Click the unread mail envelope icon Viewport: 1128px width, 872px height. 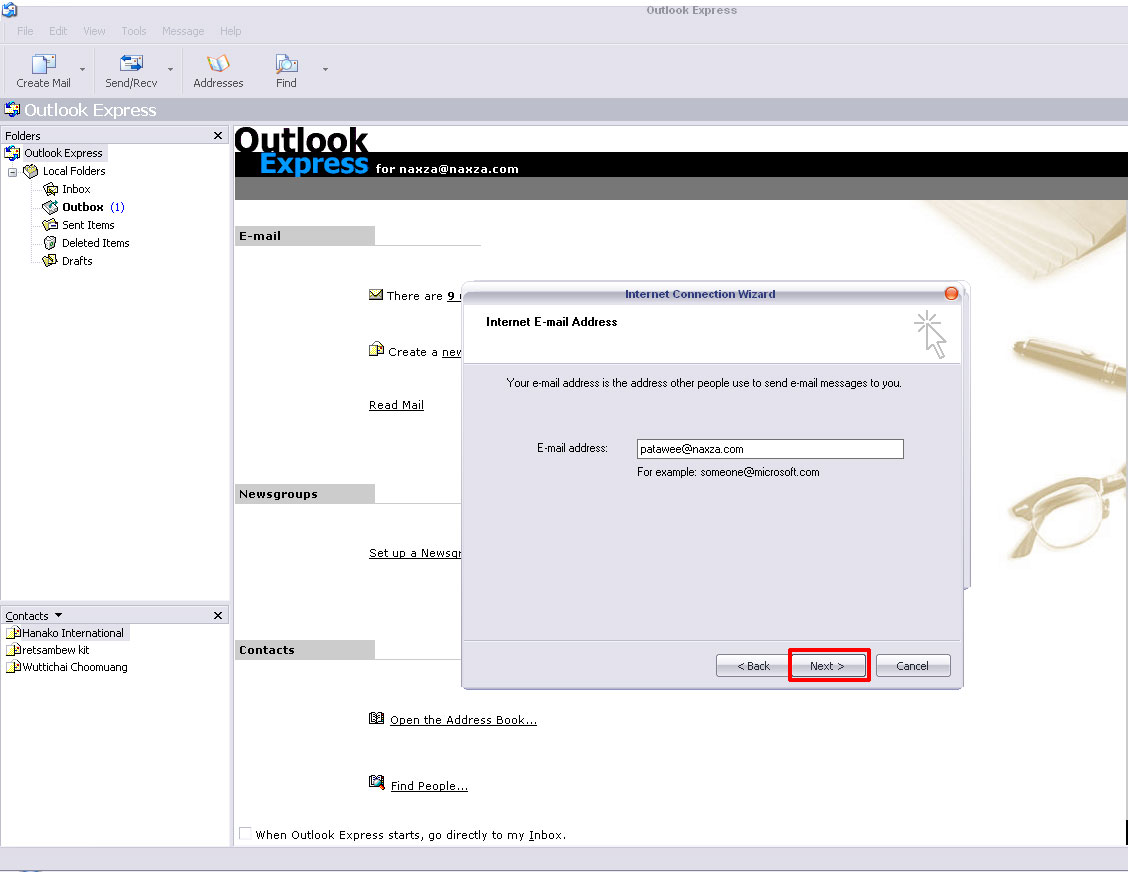click(x=376, y=294)
